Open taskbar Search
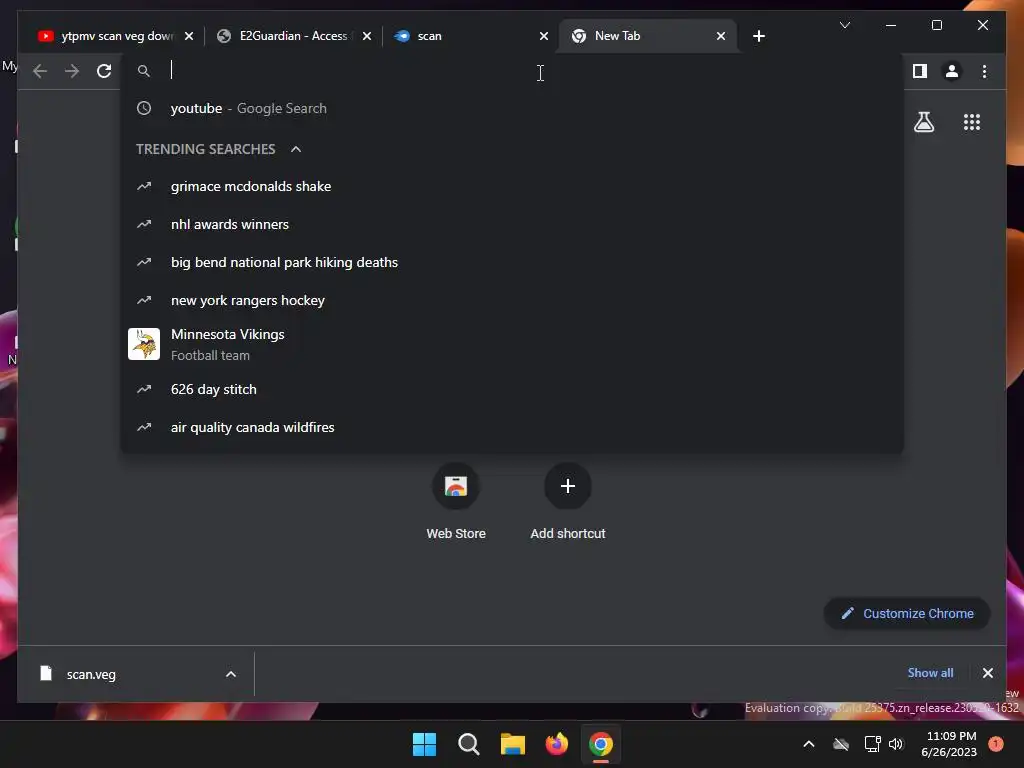This screenshot has height=768, width=1024. point(468,744)
